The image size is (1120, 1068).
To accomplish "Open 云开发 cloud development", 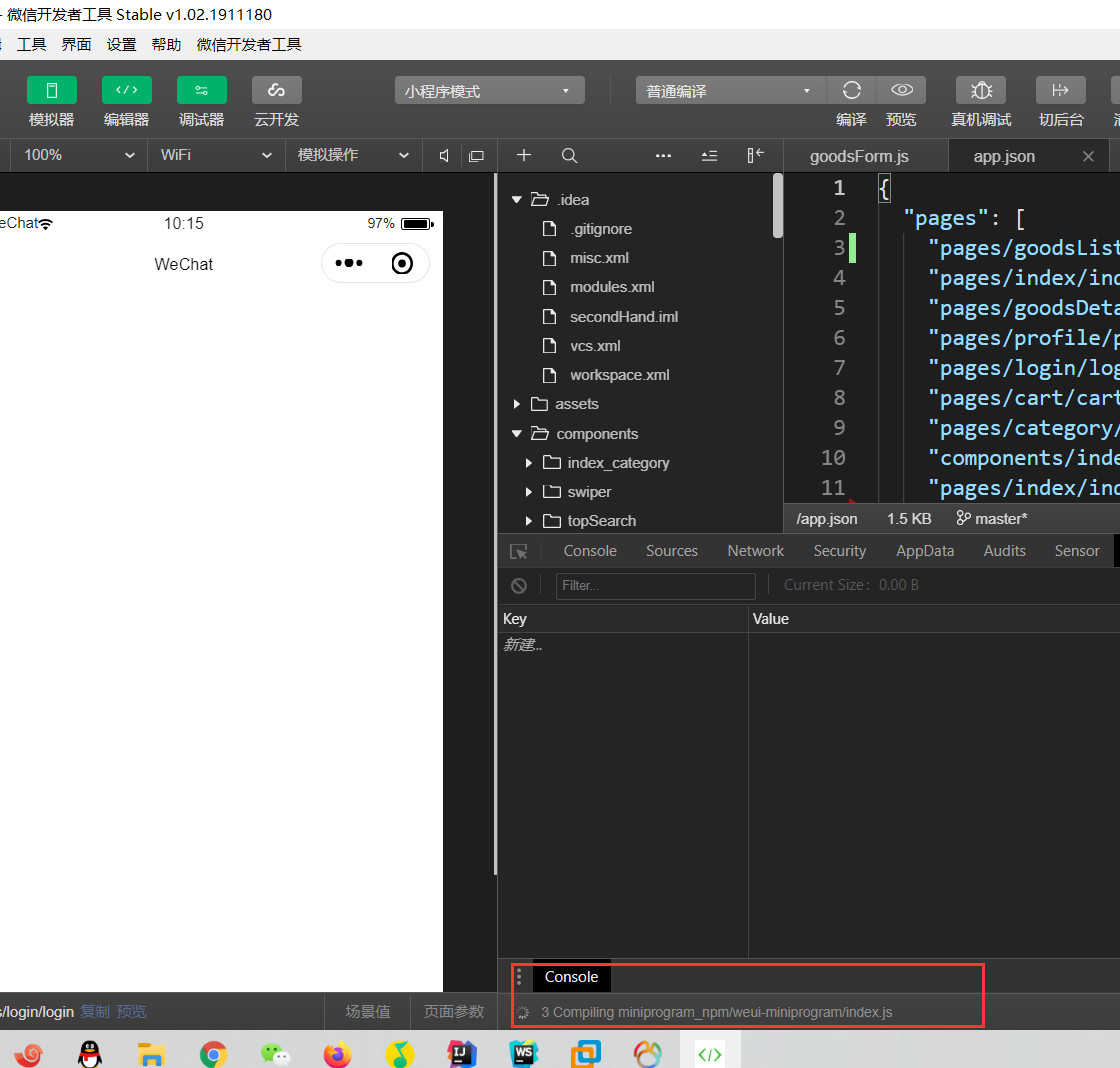I will 276,90.
